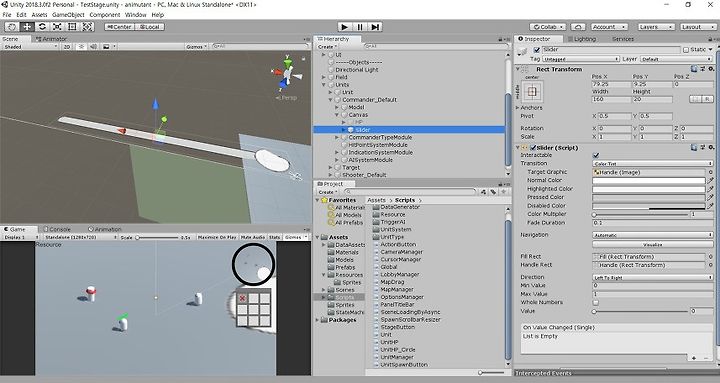This screenshot has height=383, width=720.
Task: Open Slider (Script) gear menu
Action: pyautogui.click(x=711, y=147)
